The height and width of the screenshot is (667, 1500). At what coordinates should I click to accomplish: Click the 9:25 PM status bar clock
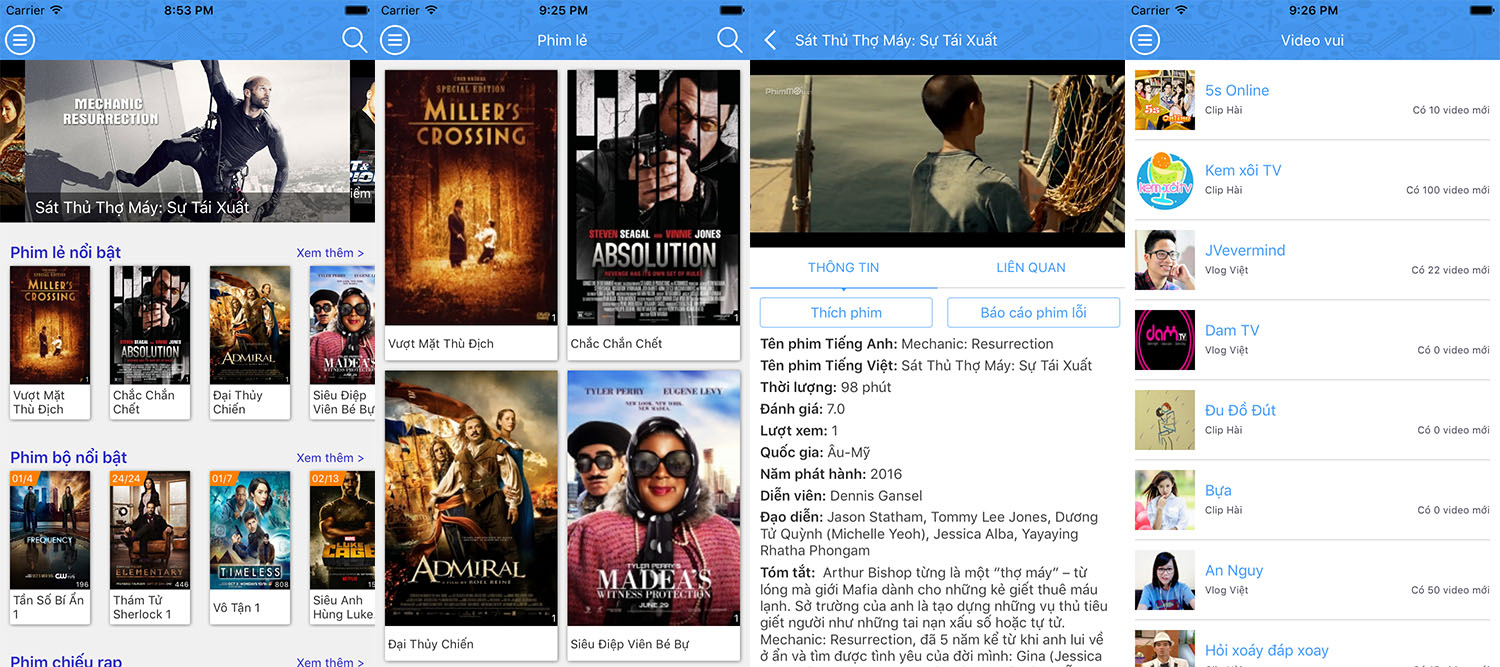[x=563, y=10]
